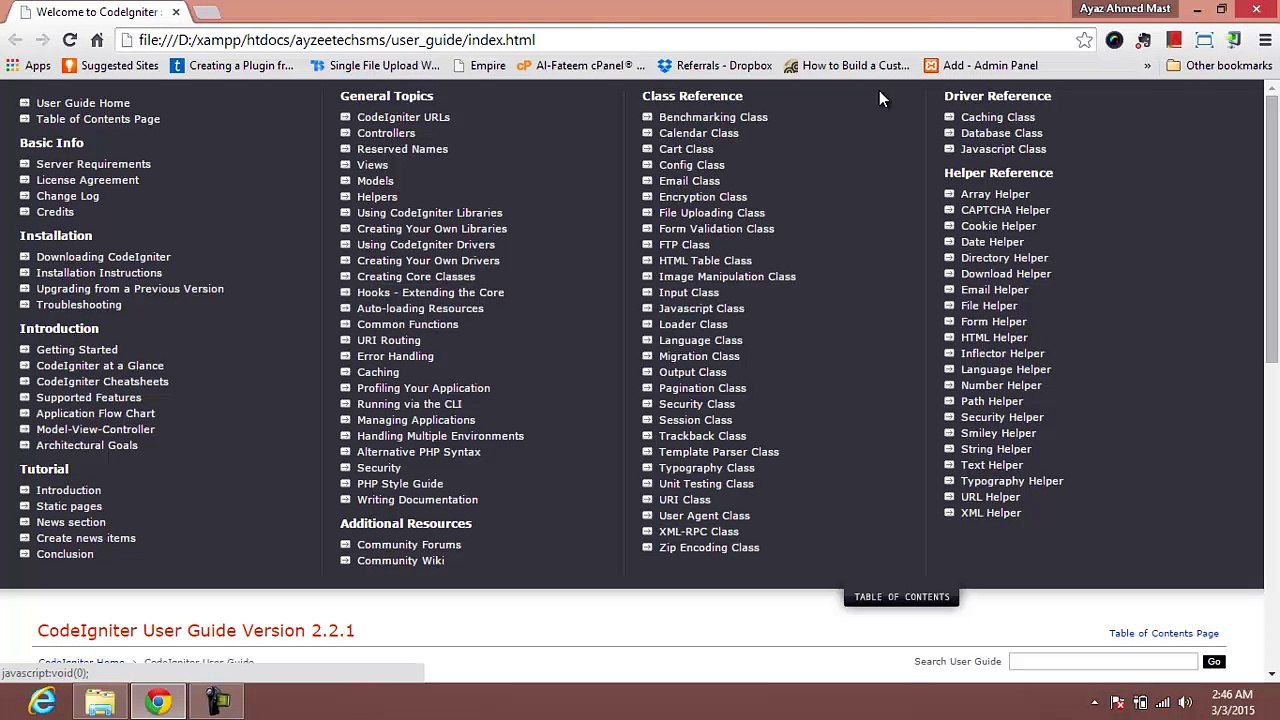Expand the hidden bookmarks overflow chevron
The width and height of the screenshot is (1280, 720).
(1147, 66)
